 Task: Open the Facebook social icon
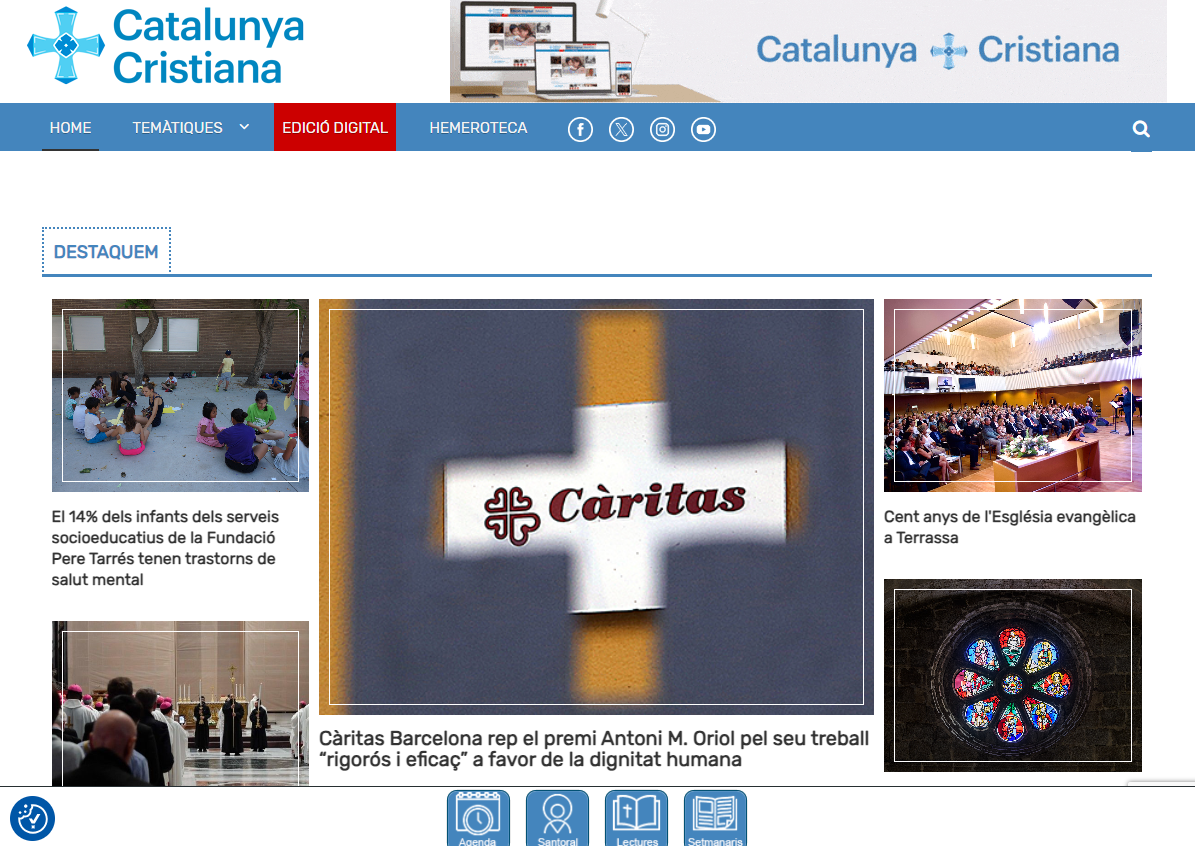pyautogui.click(x=580, y=130)
